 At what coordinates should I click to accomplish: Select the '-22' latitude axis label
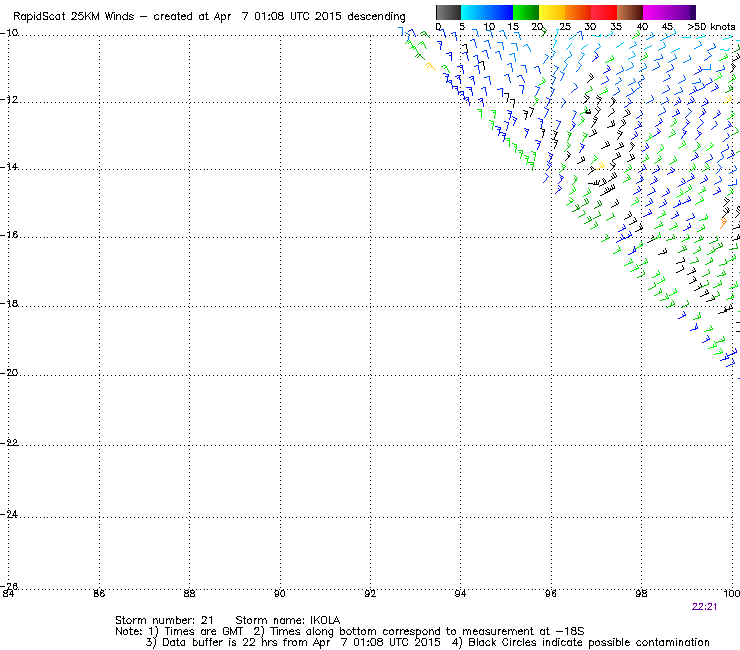coord(9,442)
